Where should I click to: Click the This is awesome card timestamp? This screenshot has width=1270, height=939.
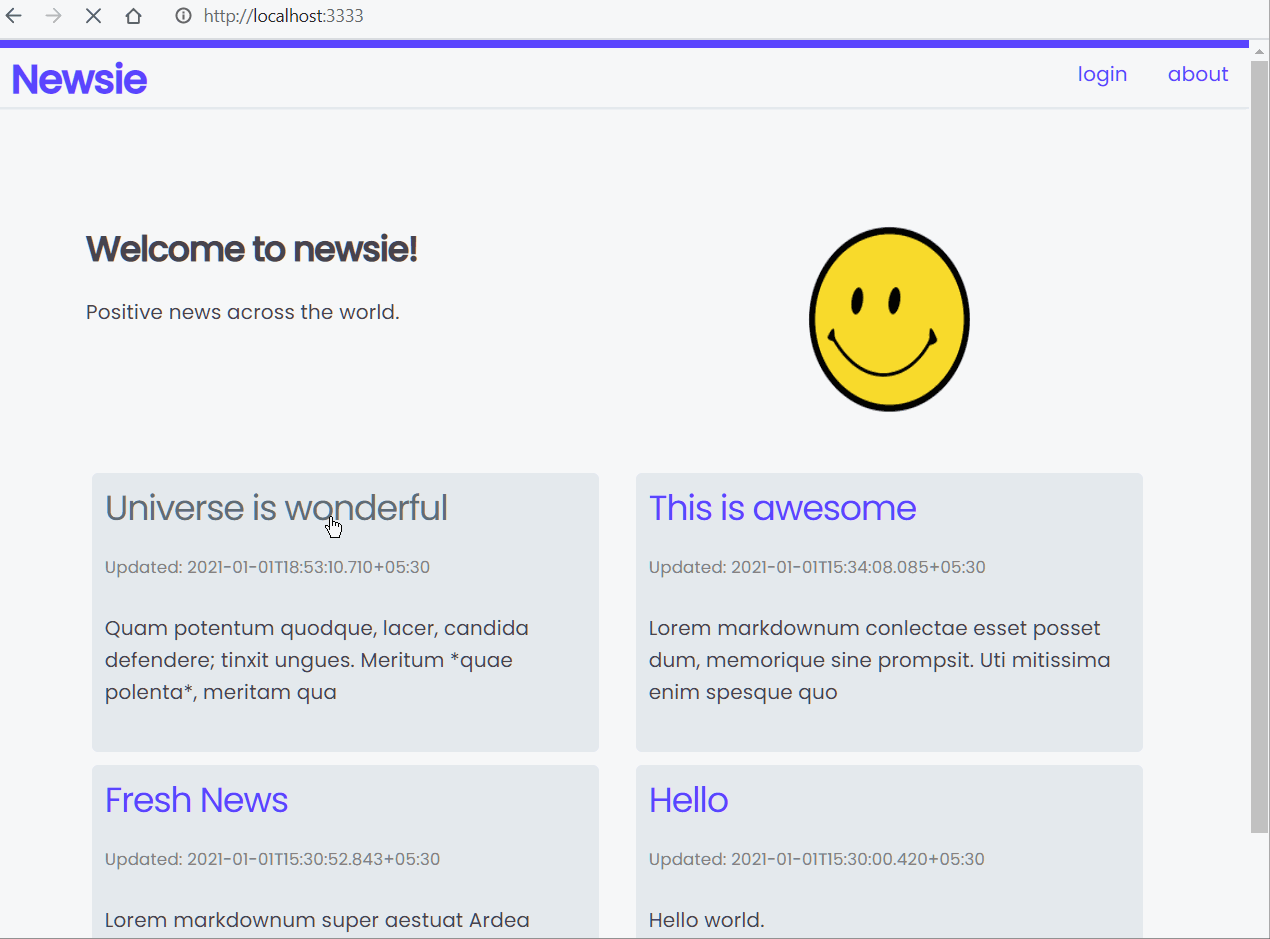(817, 567)
